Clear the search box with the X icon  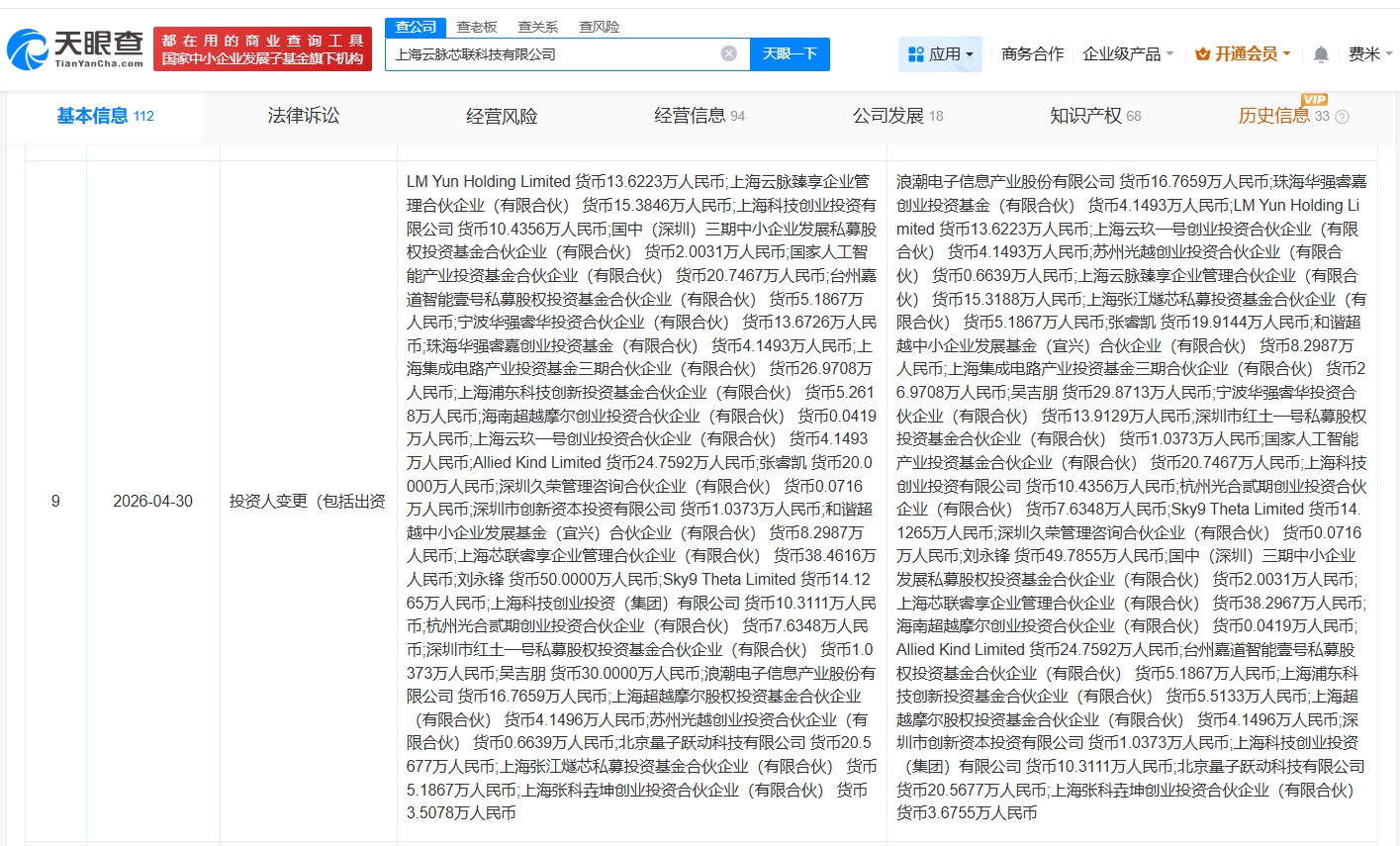[729, 53]
